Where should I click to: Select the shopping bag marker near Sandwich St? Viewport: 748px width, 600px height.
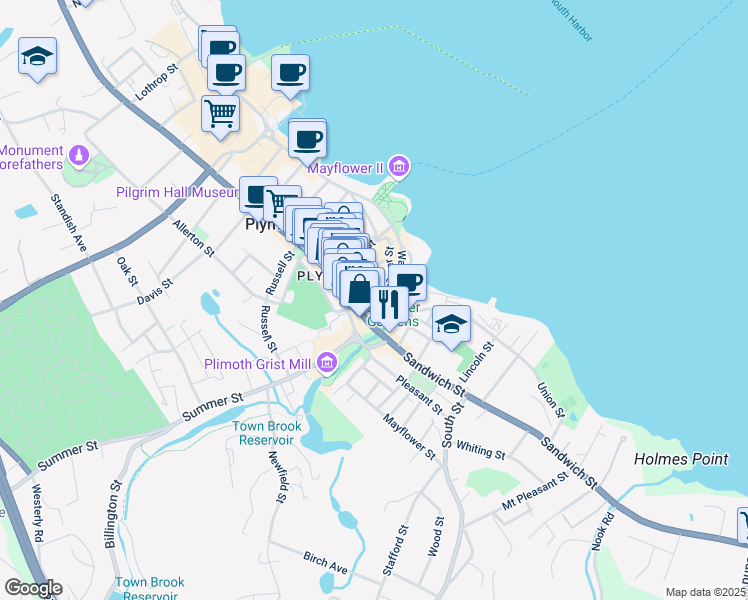[359, 291]
